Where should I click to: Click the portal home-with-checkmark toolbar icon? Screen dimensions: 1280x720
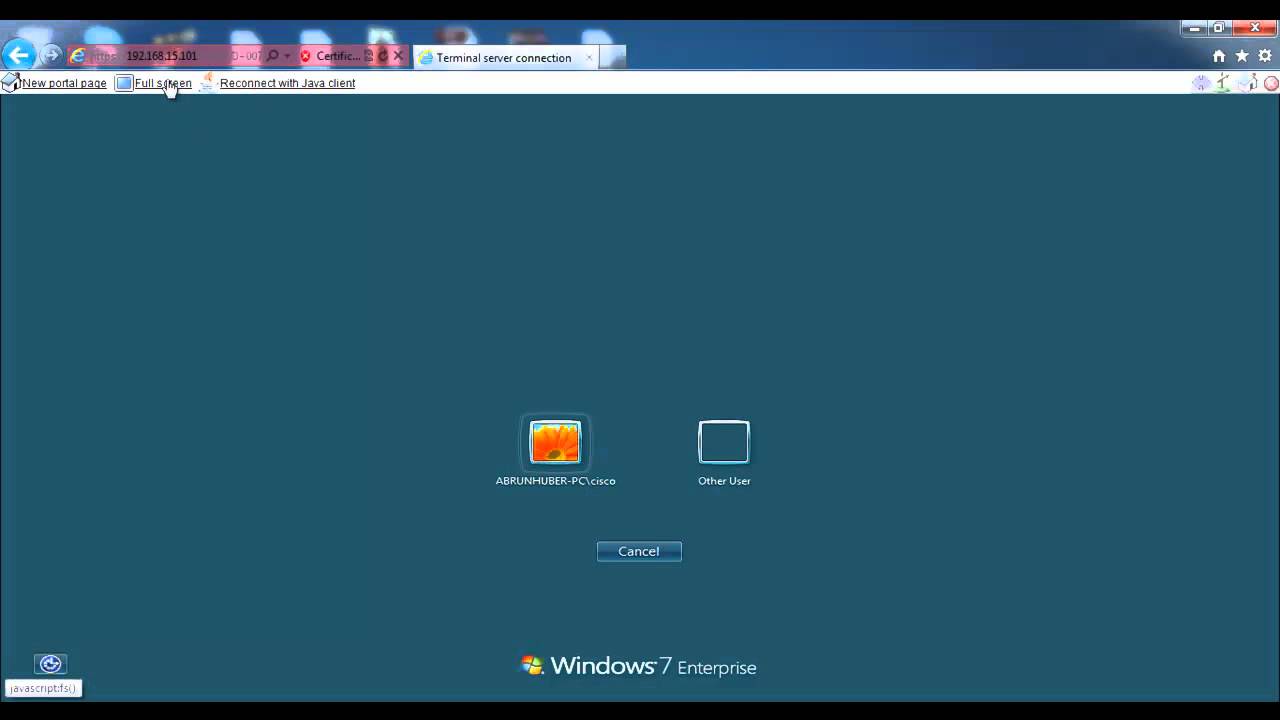[x=1248, y=83]
